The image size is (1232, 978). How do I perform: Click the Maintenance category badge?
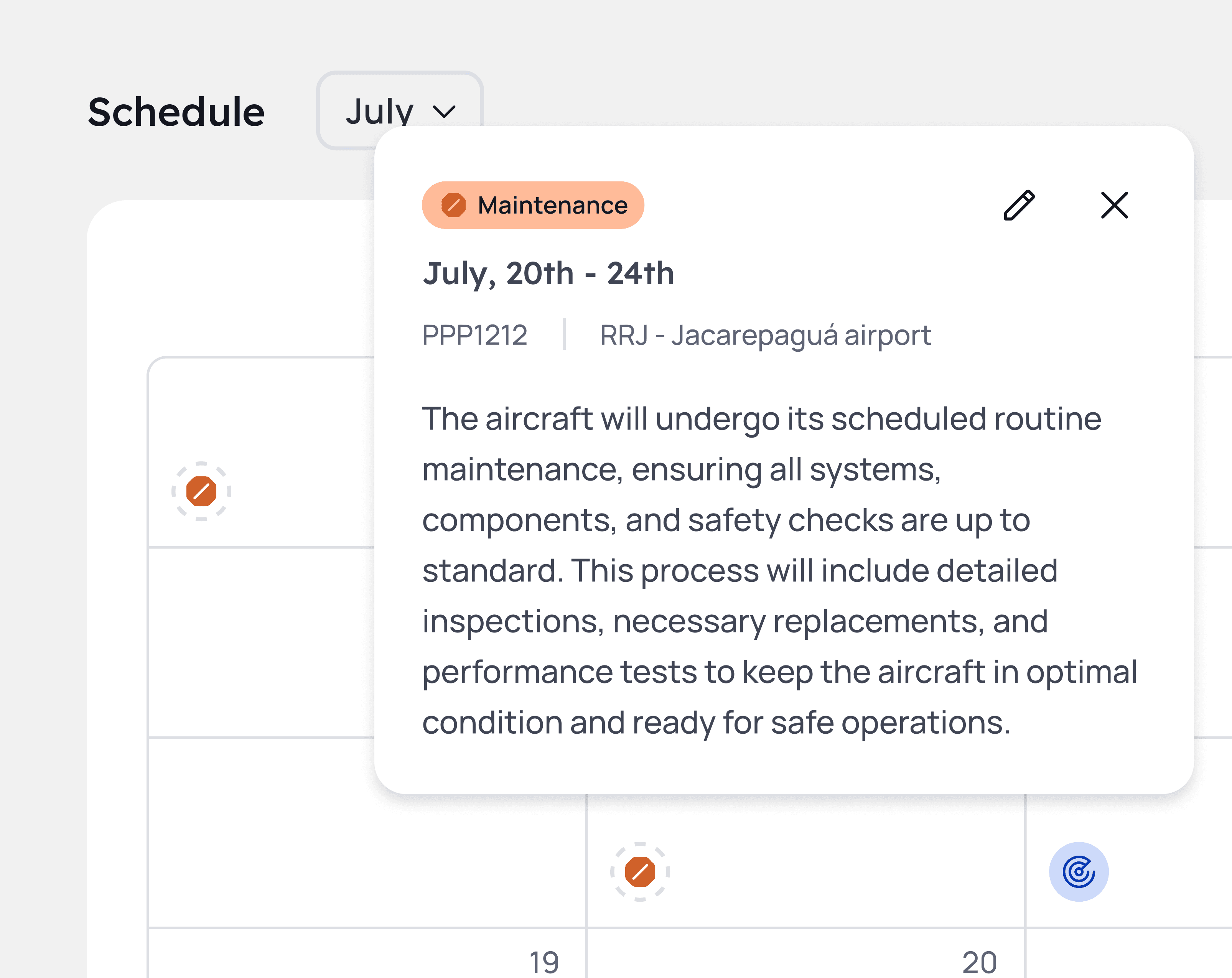pos(532,205)
